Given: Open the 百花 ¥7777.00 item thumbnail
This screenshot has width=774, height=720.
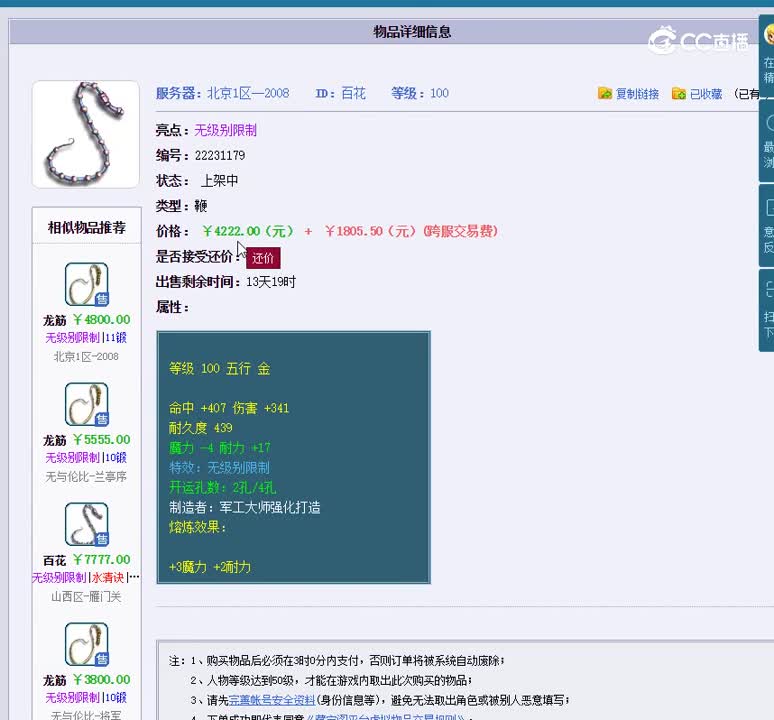Looking at the screenshot, I should 87,524.
